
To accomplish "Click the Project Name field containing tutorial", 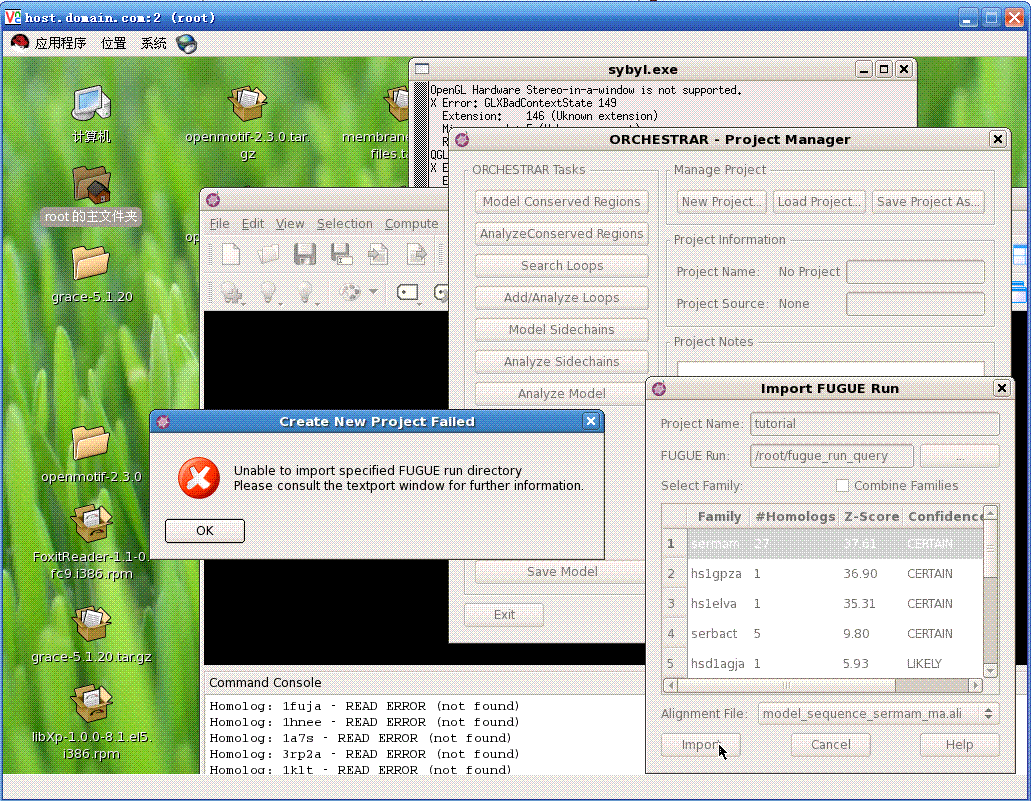I will click(x=875, y=424).
